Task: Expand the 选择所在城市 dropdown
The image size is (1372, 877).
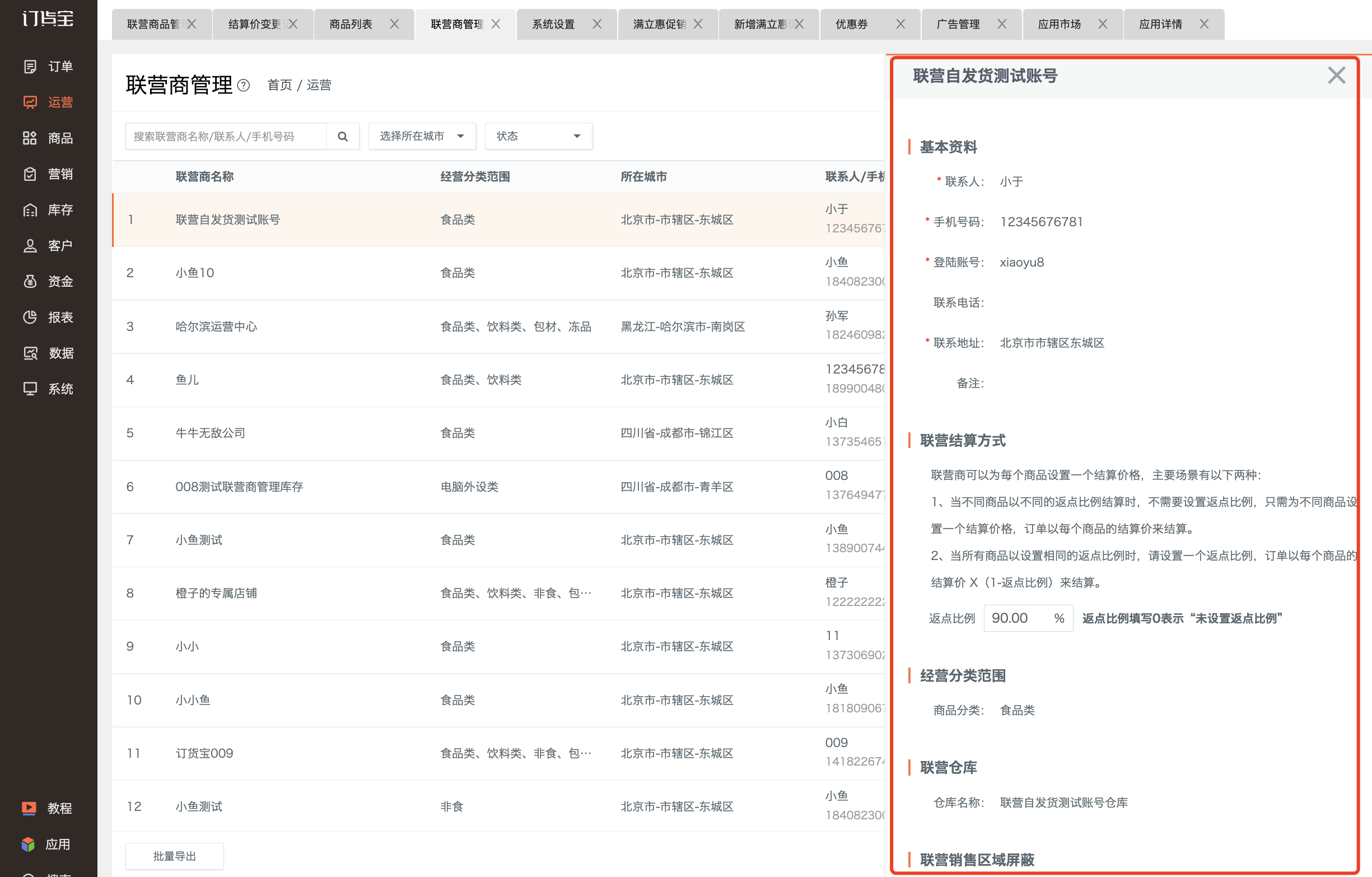Action: click(422, 136)
